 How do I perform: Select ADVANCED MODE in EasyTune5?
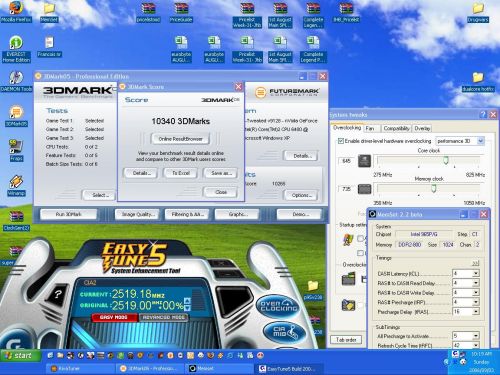tap(163, 317)
